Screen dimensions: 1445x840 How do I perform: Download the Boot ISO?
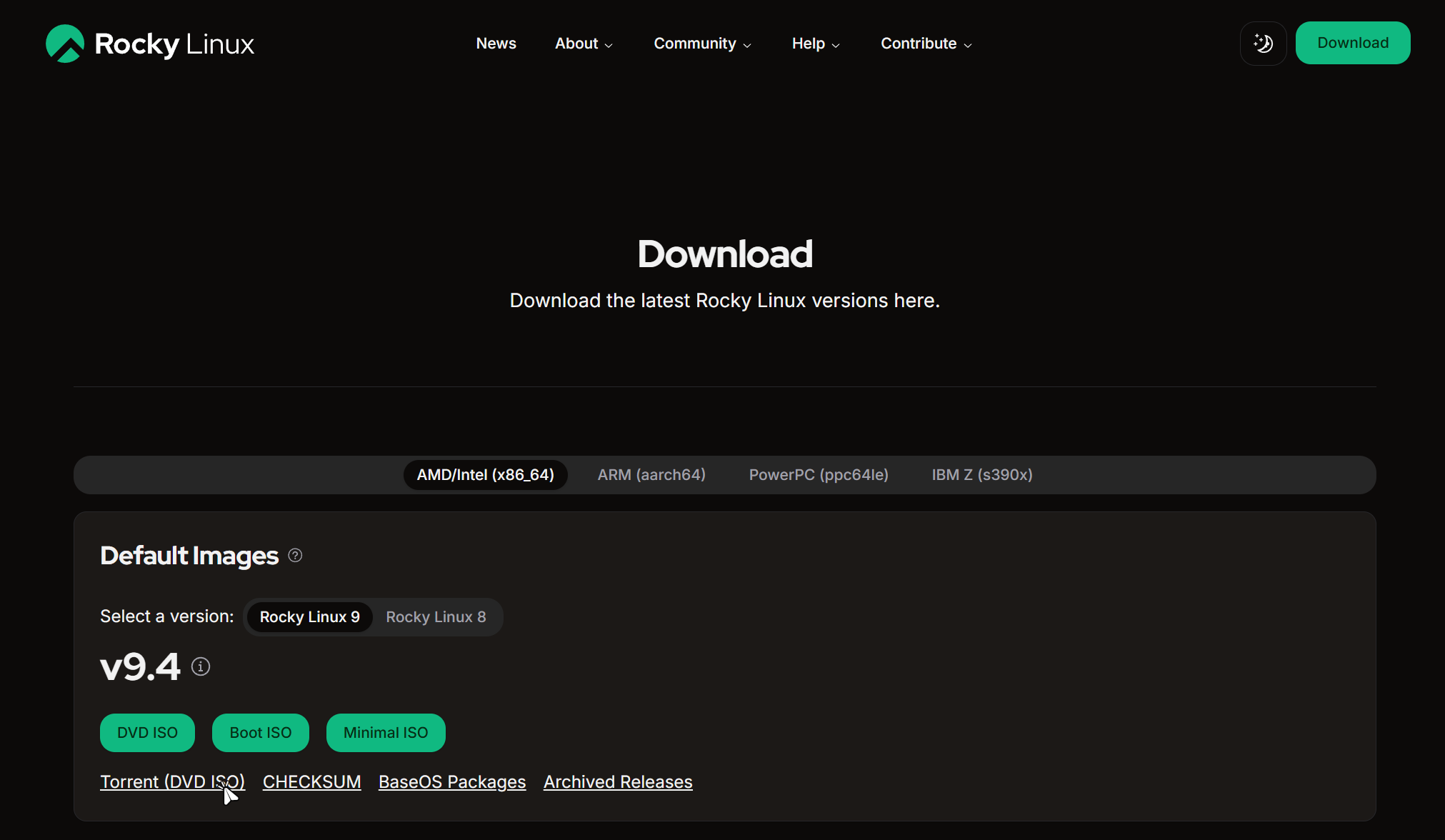click(261, 733)
